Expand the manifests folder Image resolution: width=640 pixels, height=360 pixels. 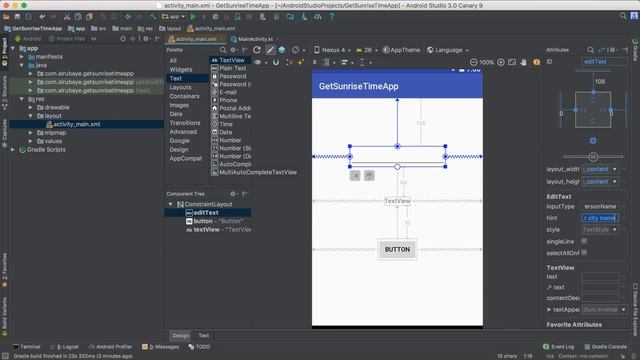(x=22, y=57)
